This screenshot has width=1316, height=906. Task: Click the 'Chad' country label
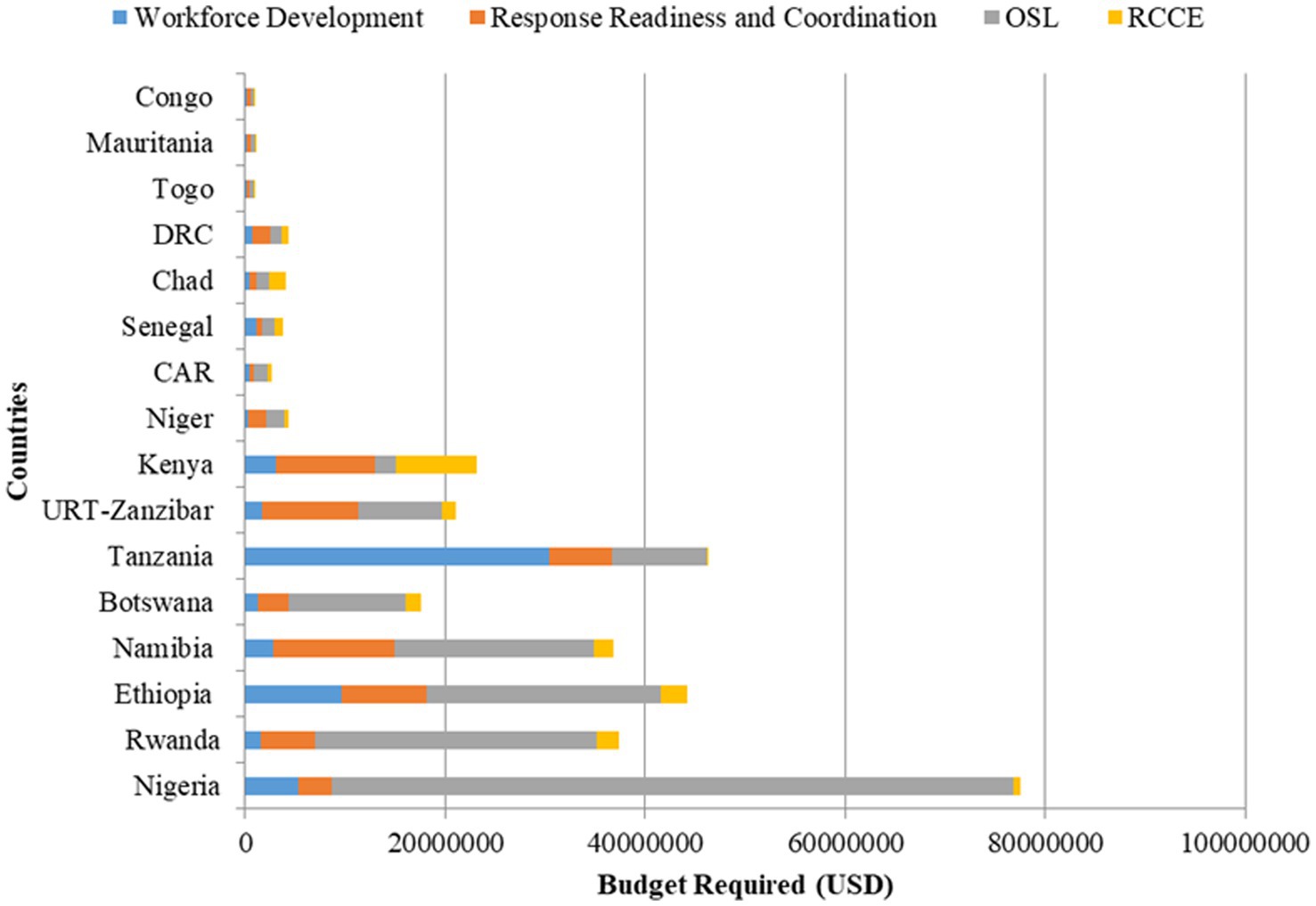(x=183, y=281)
